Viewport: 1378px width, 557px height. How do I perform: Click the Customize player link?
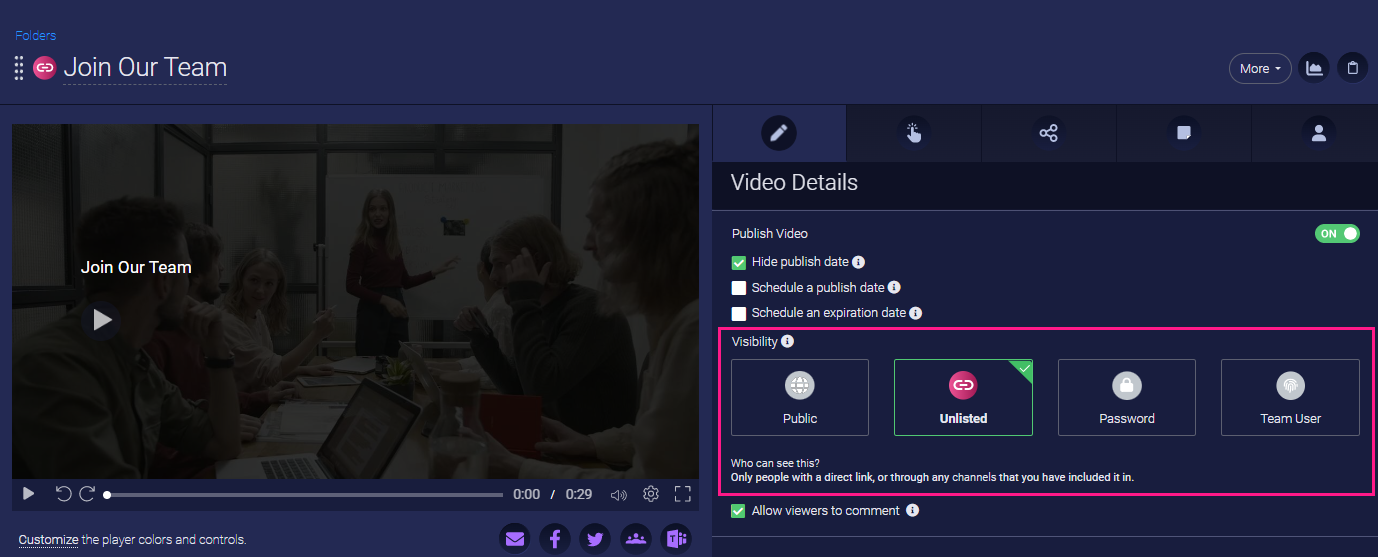48,540
